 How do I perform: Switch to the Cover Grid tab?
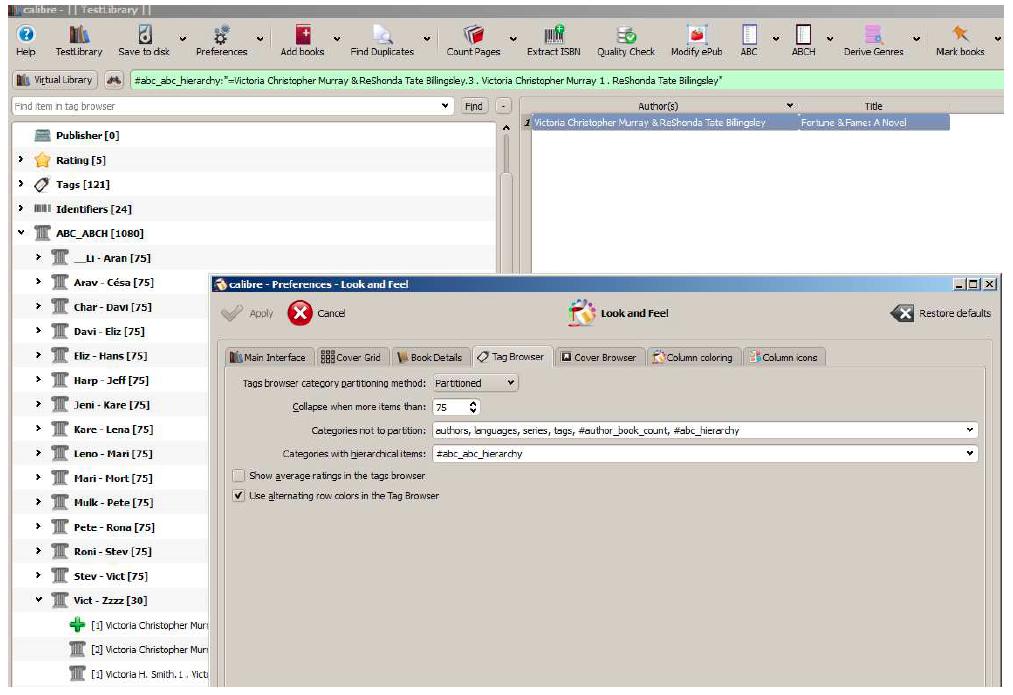coord(351,357)
